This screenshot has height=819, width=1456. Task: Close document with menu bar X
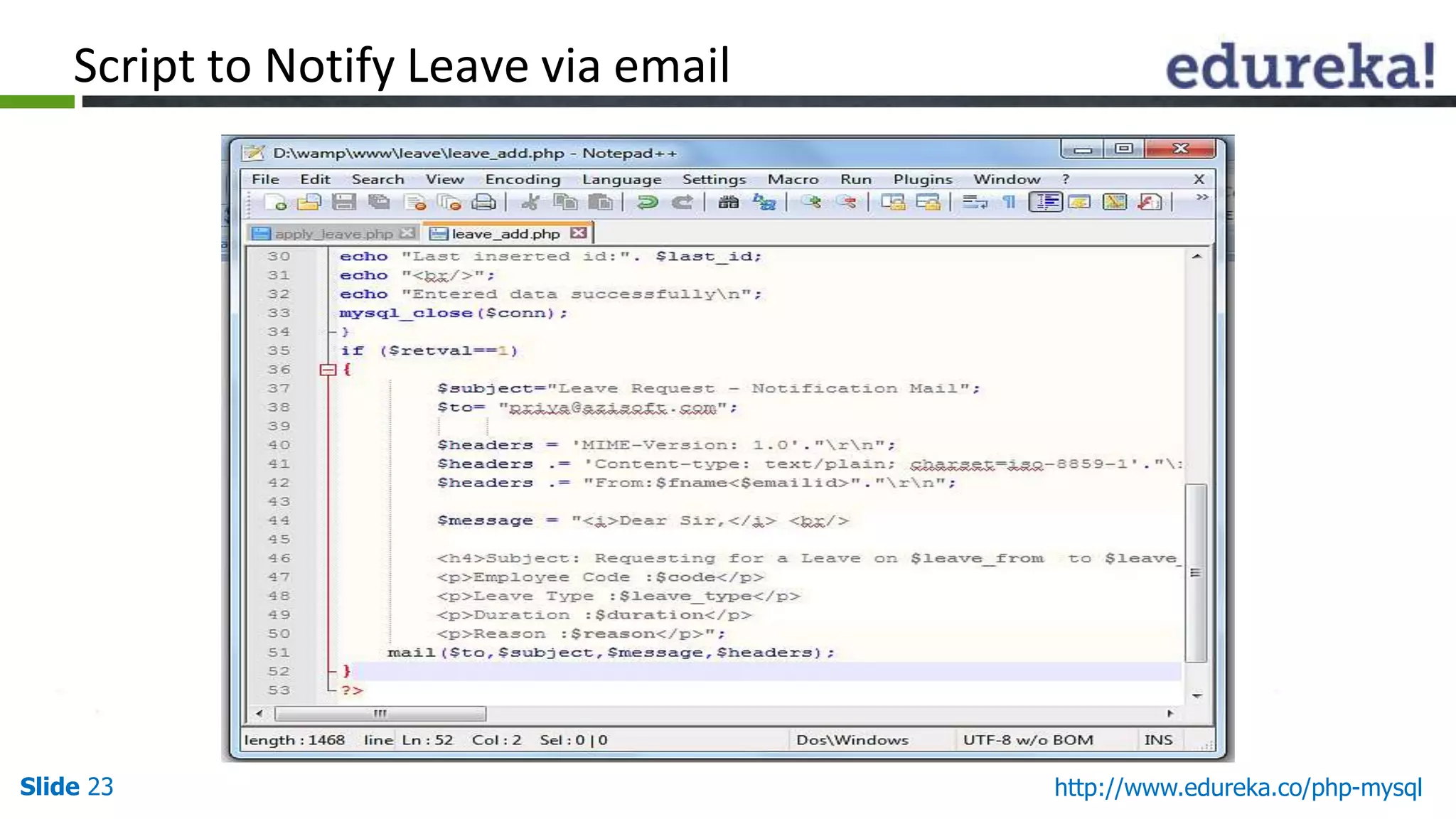click(1199, 179)
